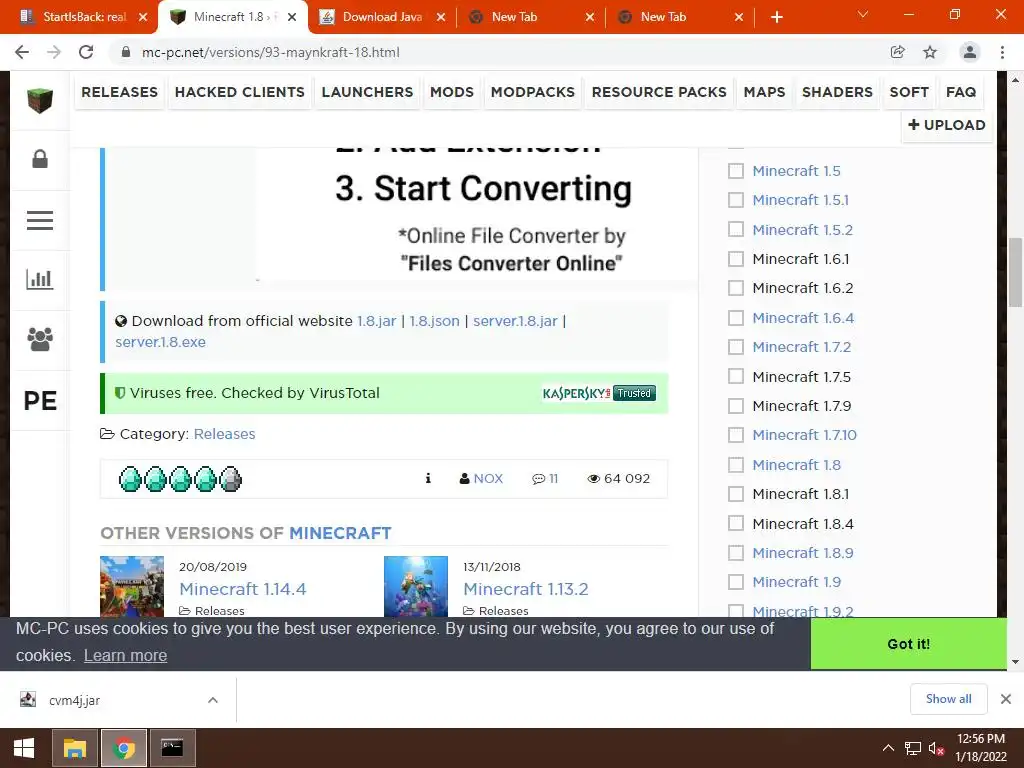Check the Minecraft 1.8 checkbox
This screenshot has width=1024, height=768.
tap(736, 465)
